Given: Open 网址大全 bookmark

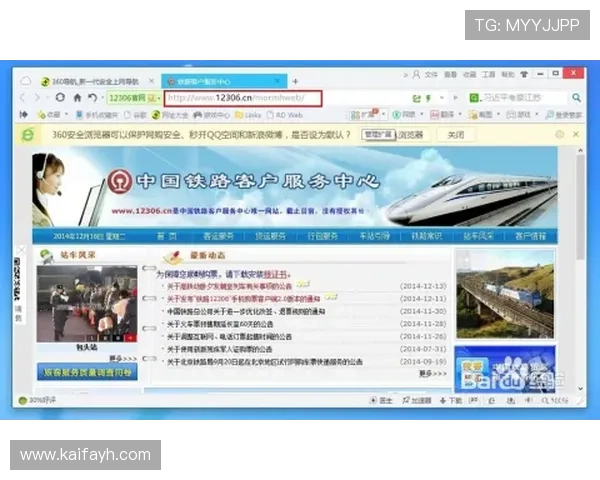Looking at the screenshot, I should pos(170,115).
